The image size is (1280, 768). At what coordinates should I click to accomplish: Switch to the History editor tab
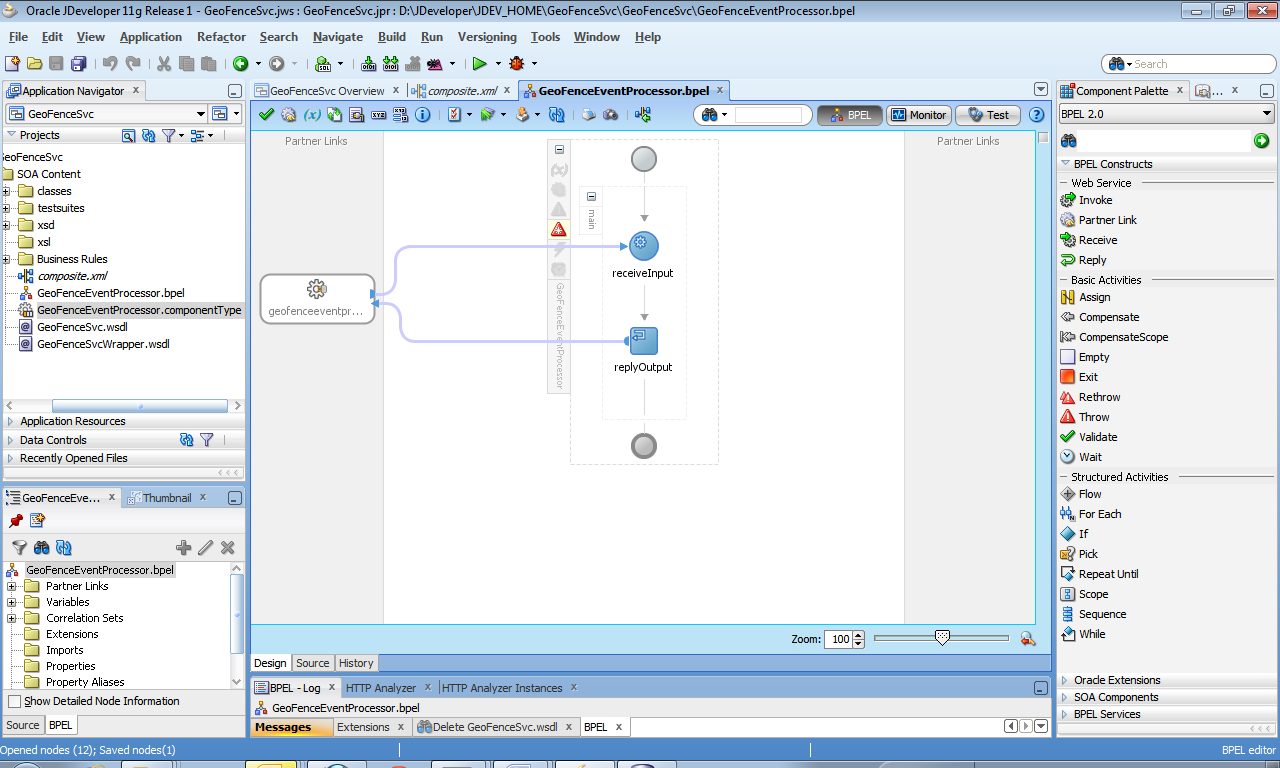(356, 663)
